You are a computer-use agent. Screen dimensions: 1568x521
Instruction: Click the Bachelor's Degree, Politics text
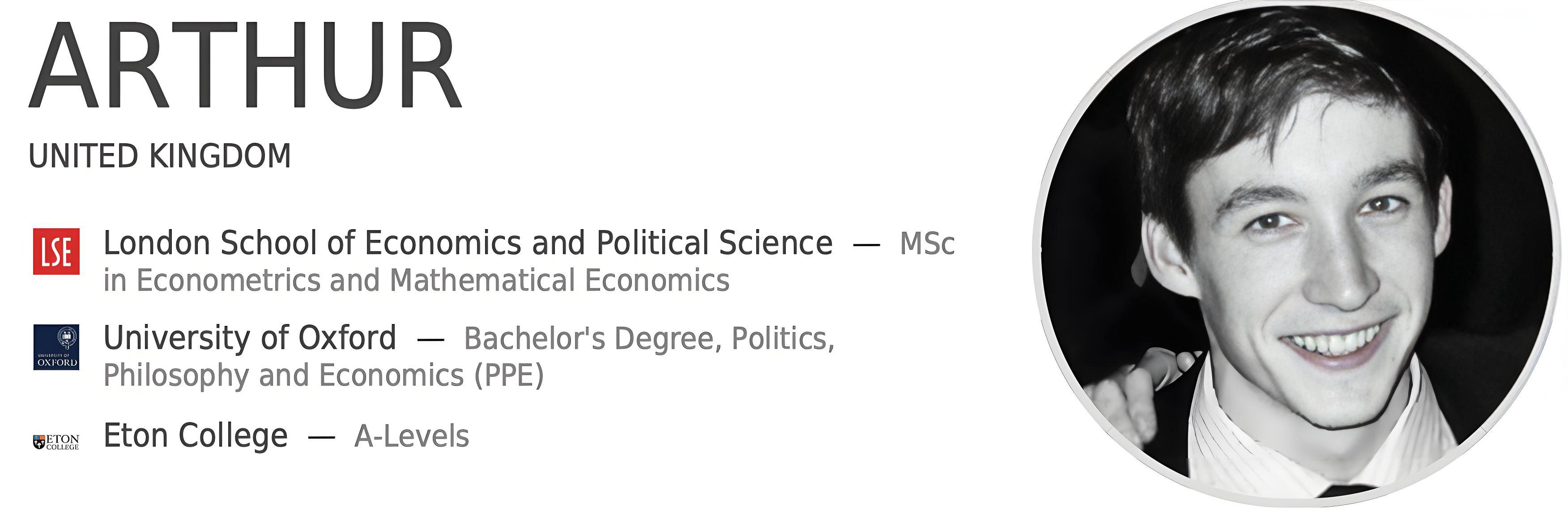(x=649, y=339)
